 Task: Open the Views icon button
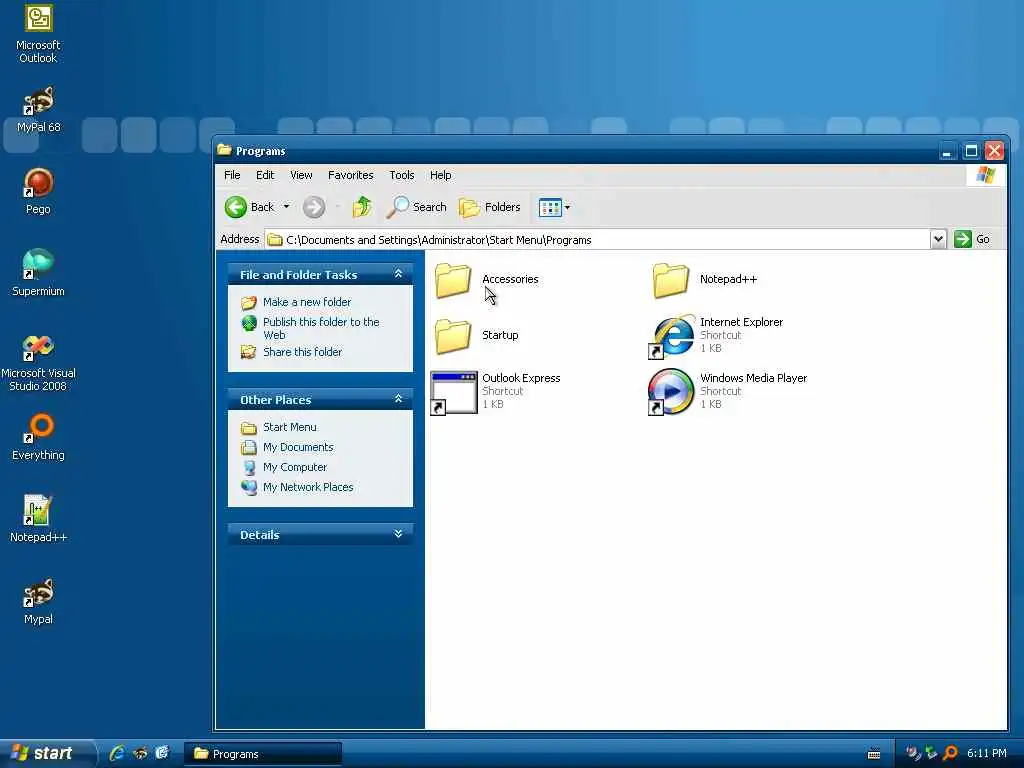(x=550, y=207)
